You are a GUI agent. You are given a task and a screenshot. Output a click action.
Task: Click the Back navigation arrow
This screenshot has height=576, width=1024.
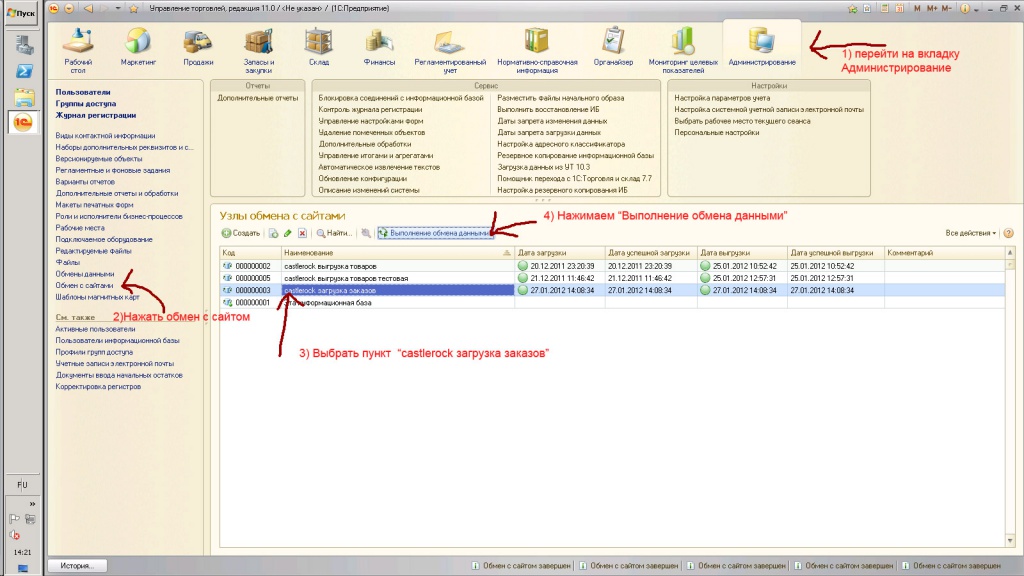tap(88, 8)
